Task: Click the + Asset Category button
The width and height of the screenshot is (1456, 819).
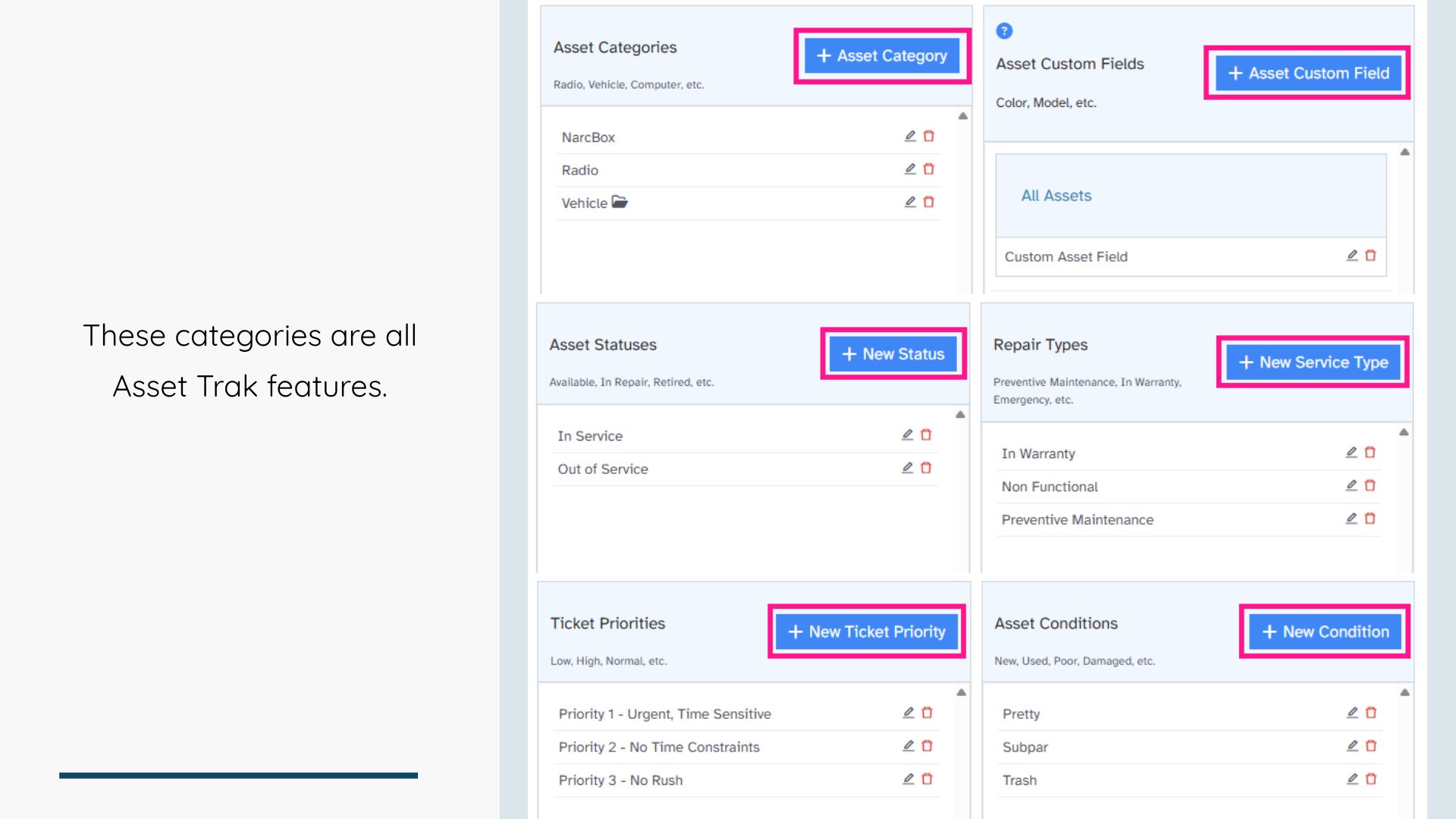Action: pyautogui.click(x=881, y=56)
